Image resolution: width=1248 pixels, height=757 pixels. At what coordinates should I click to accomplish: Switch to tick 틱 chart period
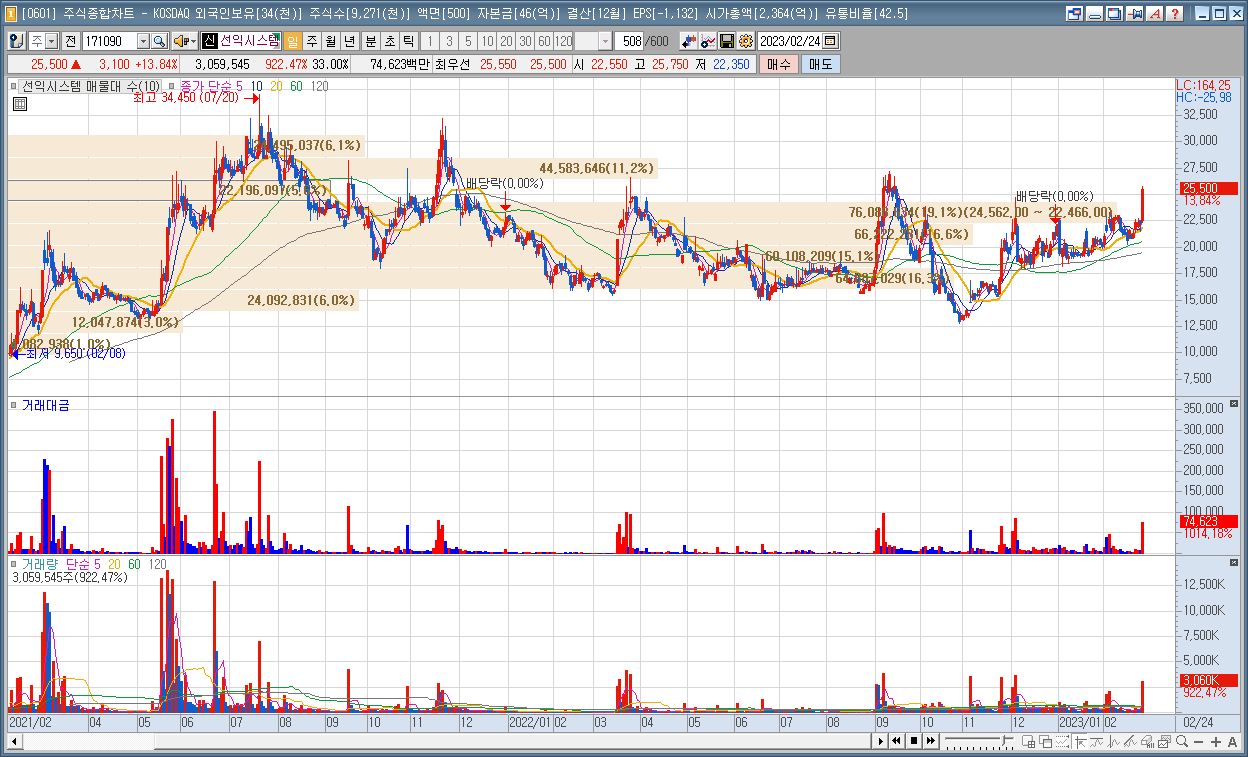(x=408, y=41)
